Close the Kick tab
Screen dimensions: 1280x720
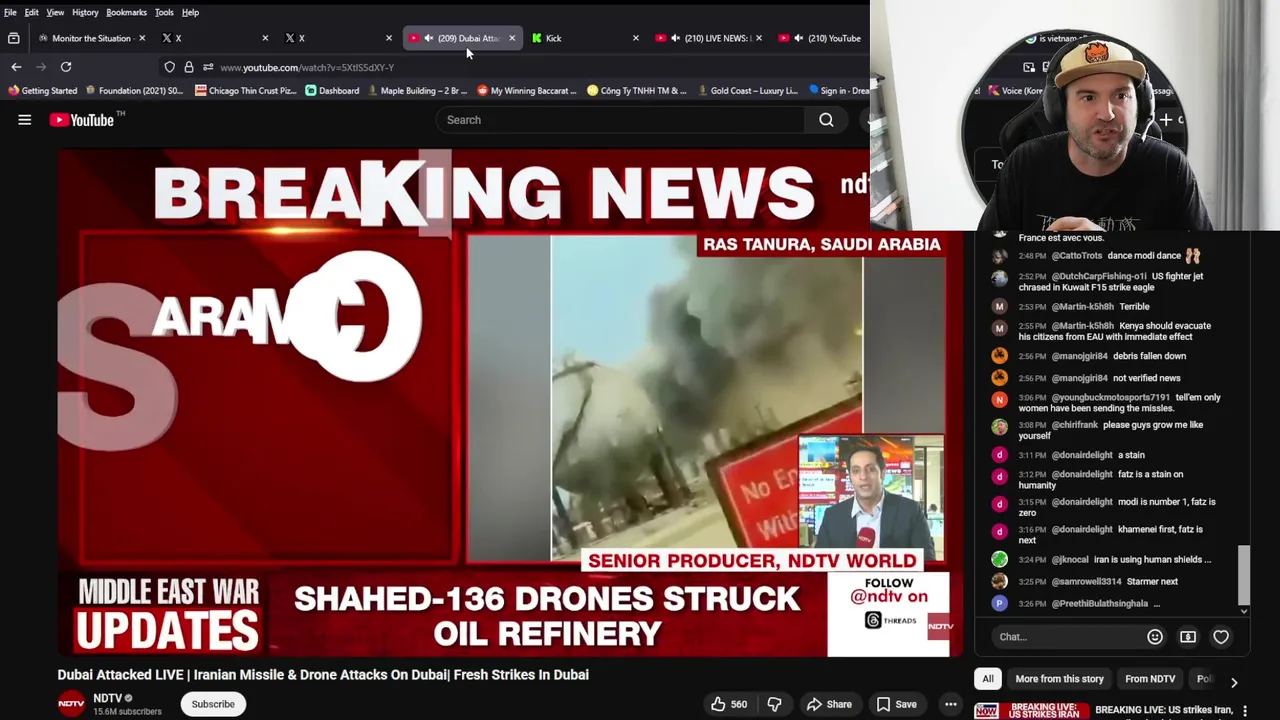(635, 38)
